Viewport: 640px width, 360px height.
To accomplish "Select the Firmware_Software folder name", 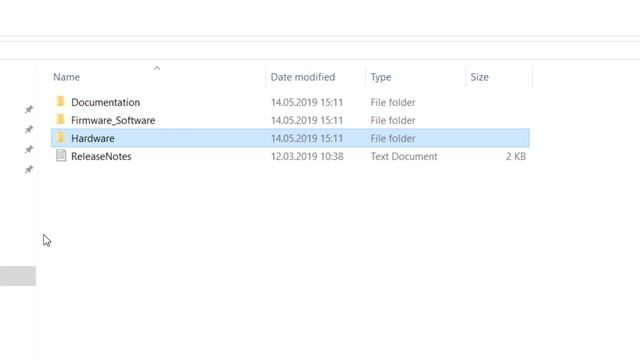I will pyautogui.click(x=113, y=120).
